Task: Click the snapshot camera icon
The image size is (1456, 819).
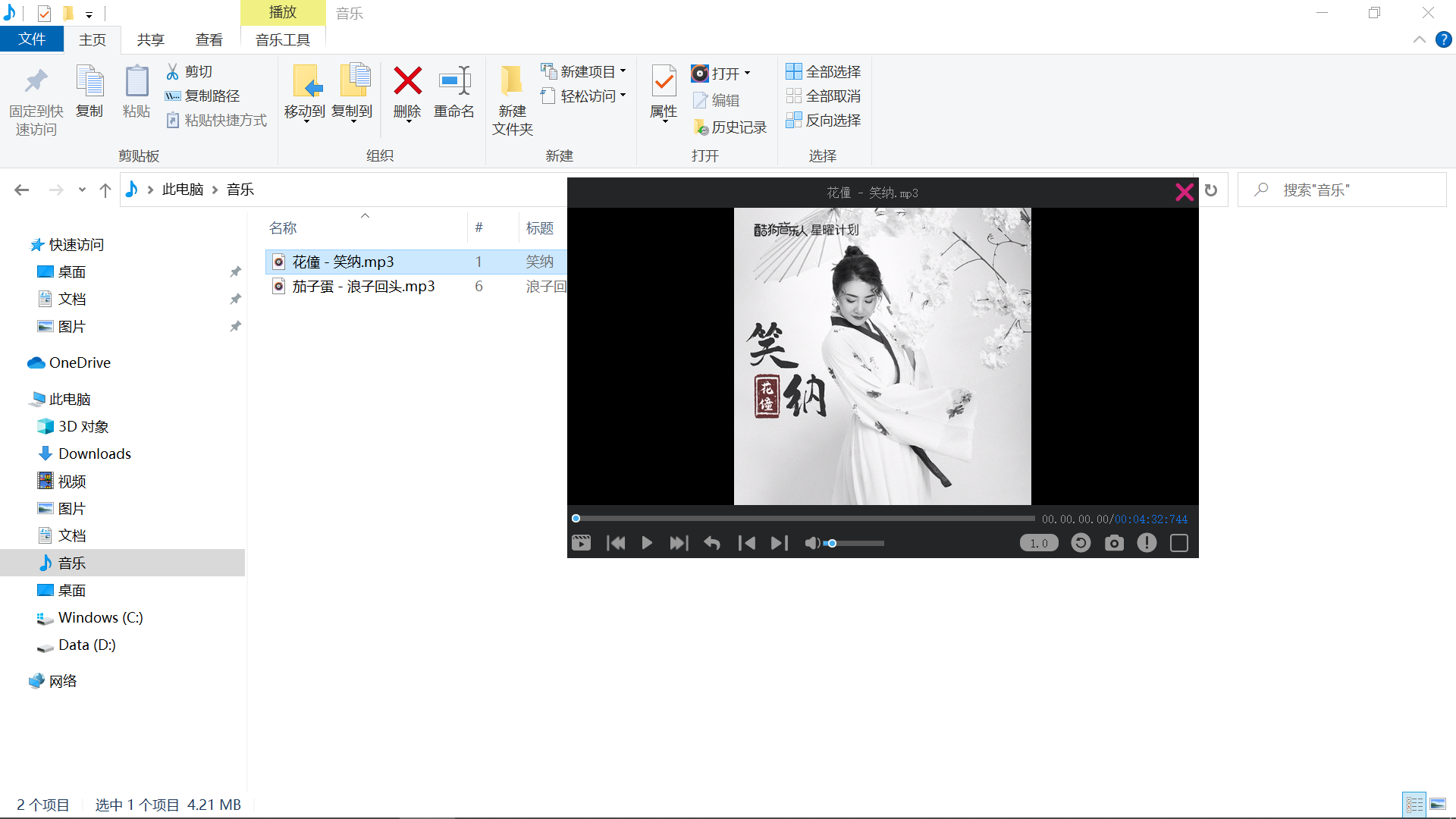Action: (1114, 543)
